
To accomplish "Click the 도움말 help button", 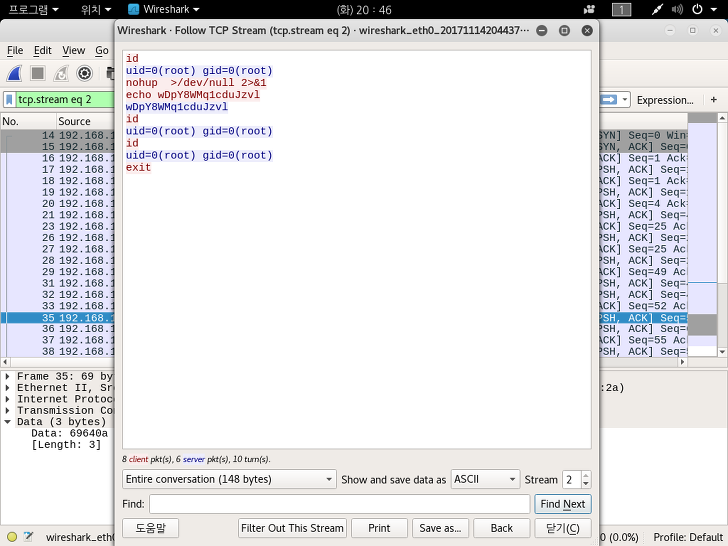I will 150,528.
